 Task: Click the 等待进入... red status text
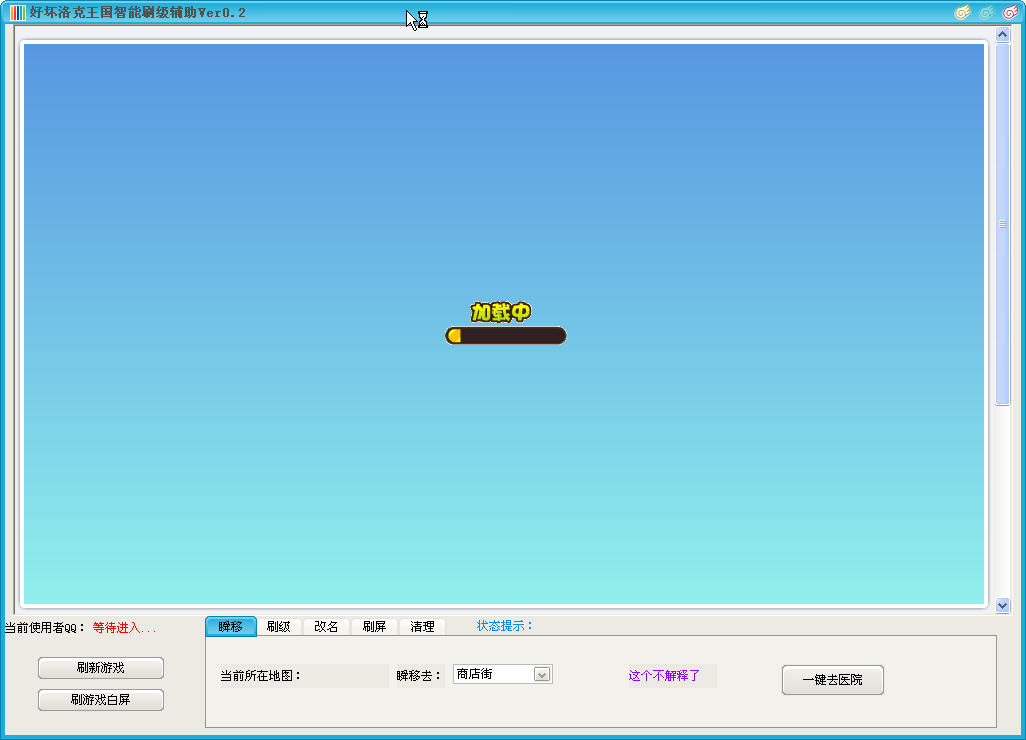click(x=124, y=628)
